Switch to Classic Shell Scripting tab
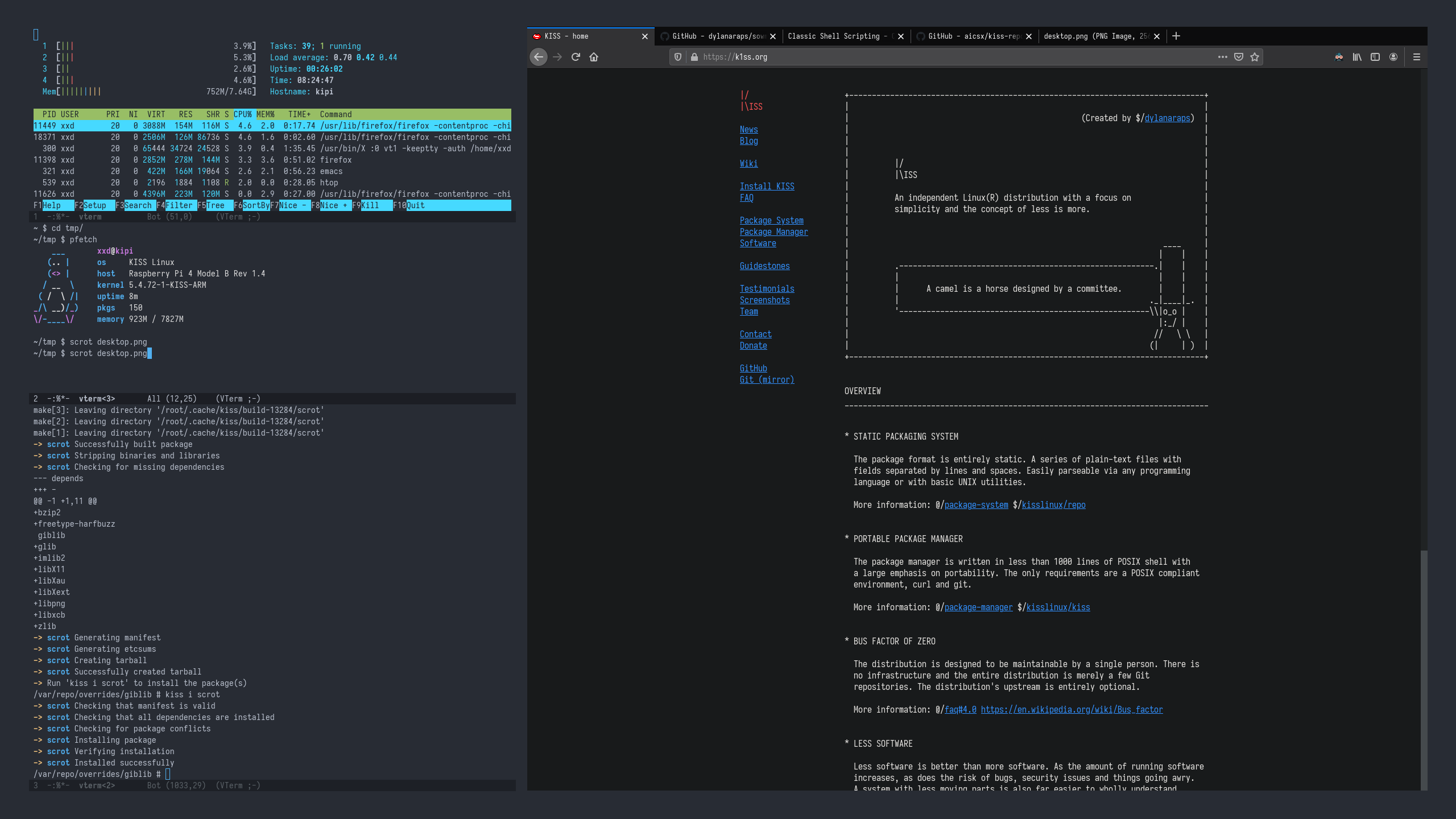Image resolution: width=1456 pixels, height=819 pixels. click(x=836, y=36)
